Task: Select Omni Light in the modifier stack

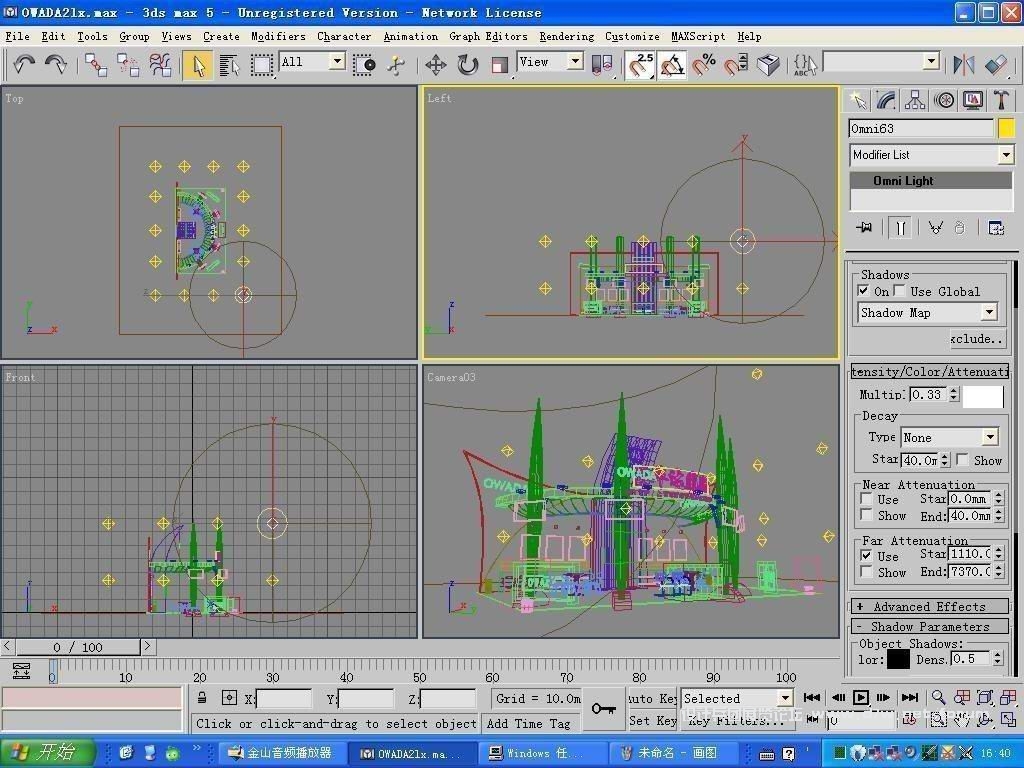Action: coord(931,180)
